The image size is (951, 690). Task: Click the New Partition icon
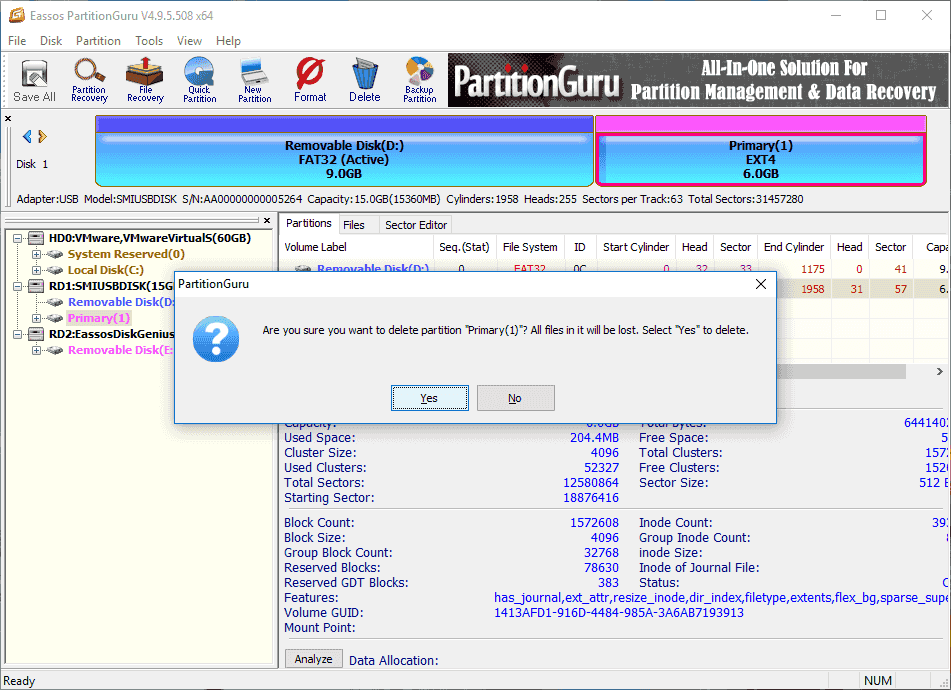[254, 80]
